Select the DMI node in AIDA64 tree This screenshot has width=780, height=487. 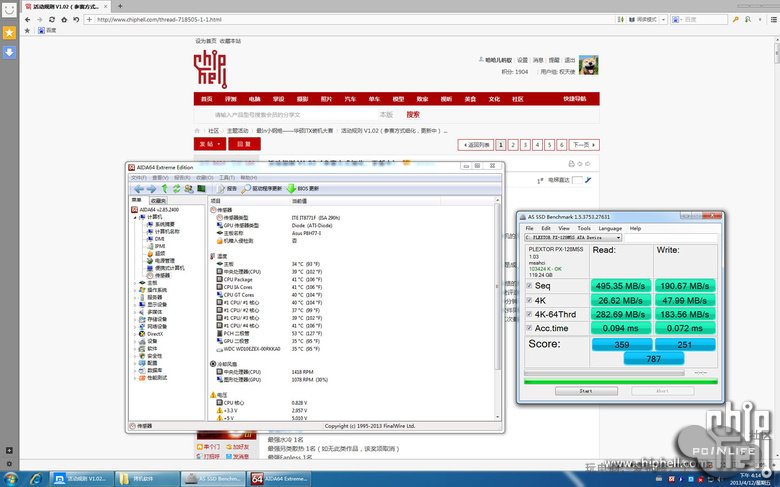155,239
